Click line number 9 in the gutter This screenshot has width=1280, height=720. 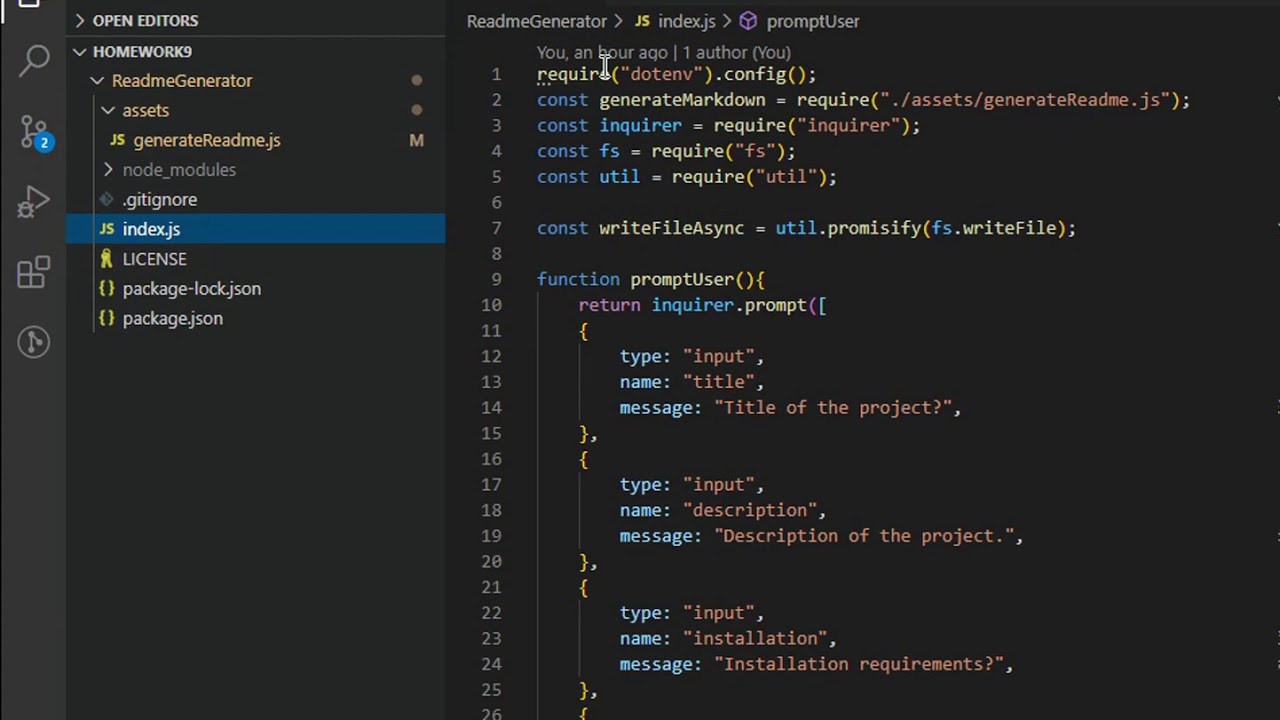click(496, 279)
